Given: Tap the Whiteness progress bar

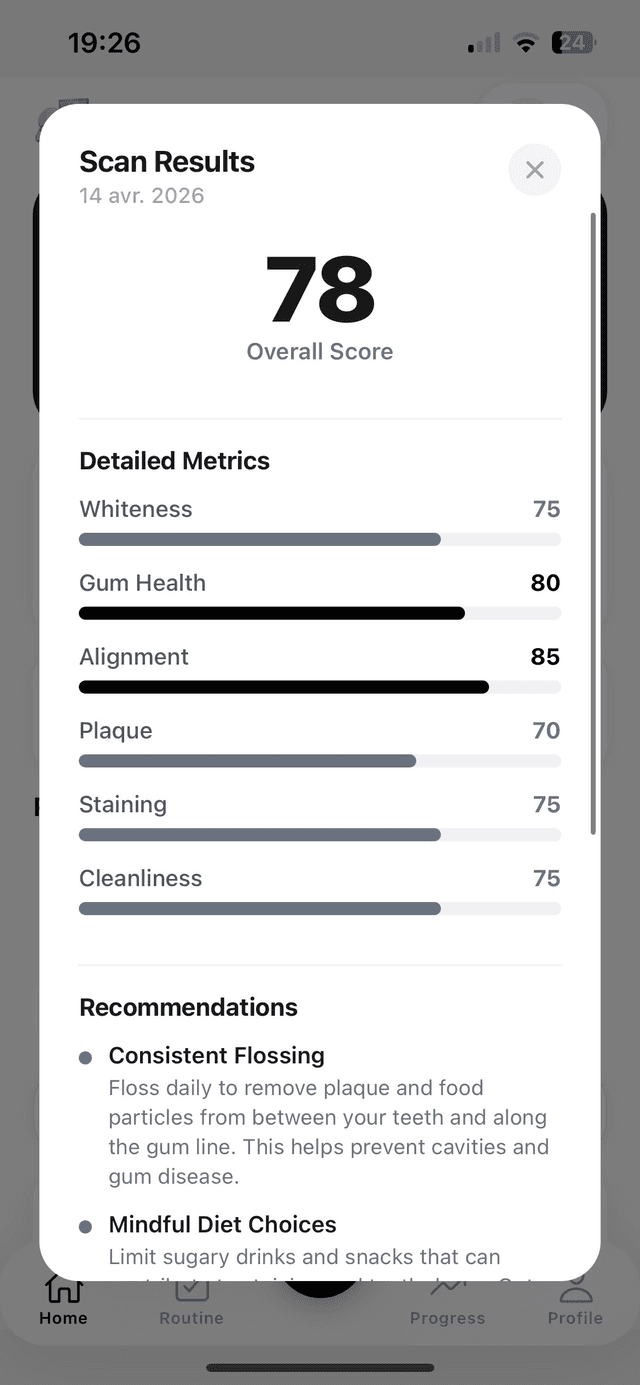Looking at the screenshot, I should [319, 540].
